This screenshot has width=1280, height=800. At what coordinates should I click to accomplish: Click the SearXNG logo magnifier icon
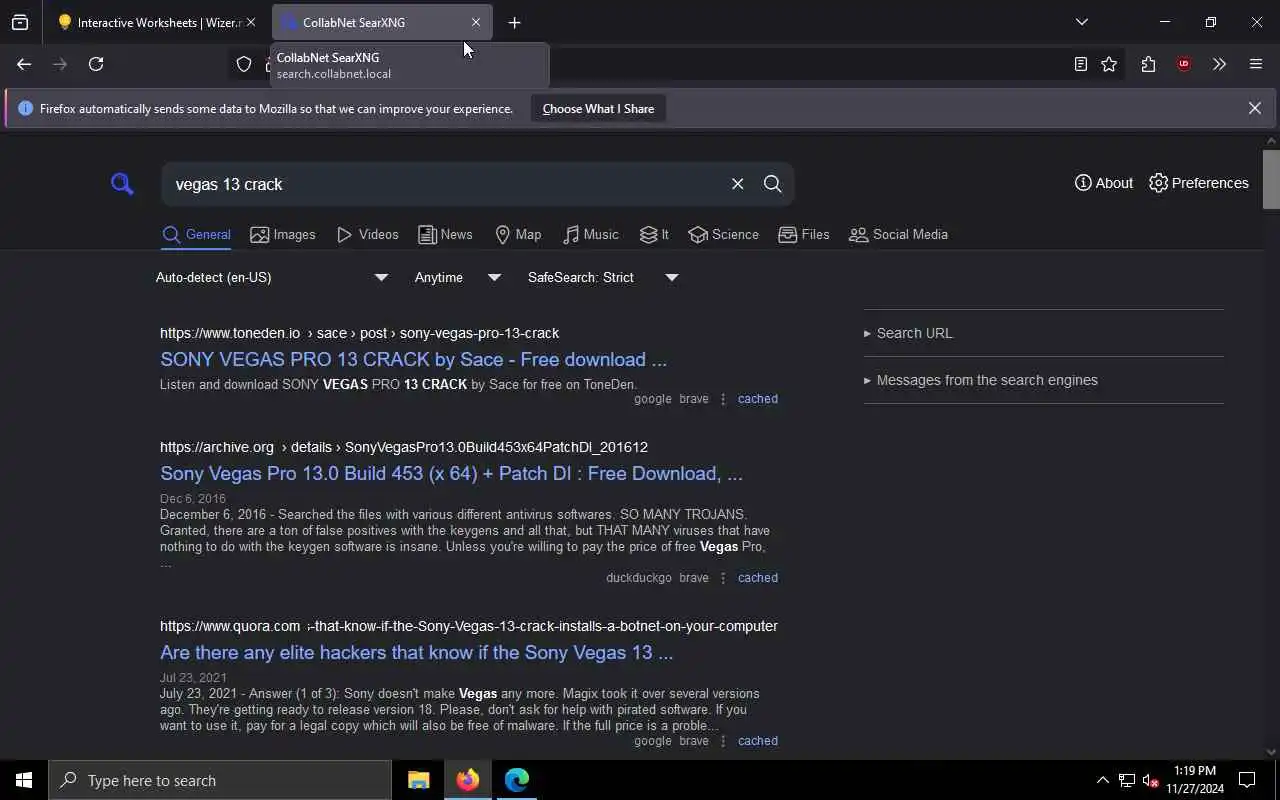tap(122, 183)
